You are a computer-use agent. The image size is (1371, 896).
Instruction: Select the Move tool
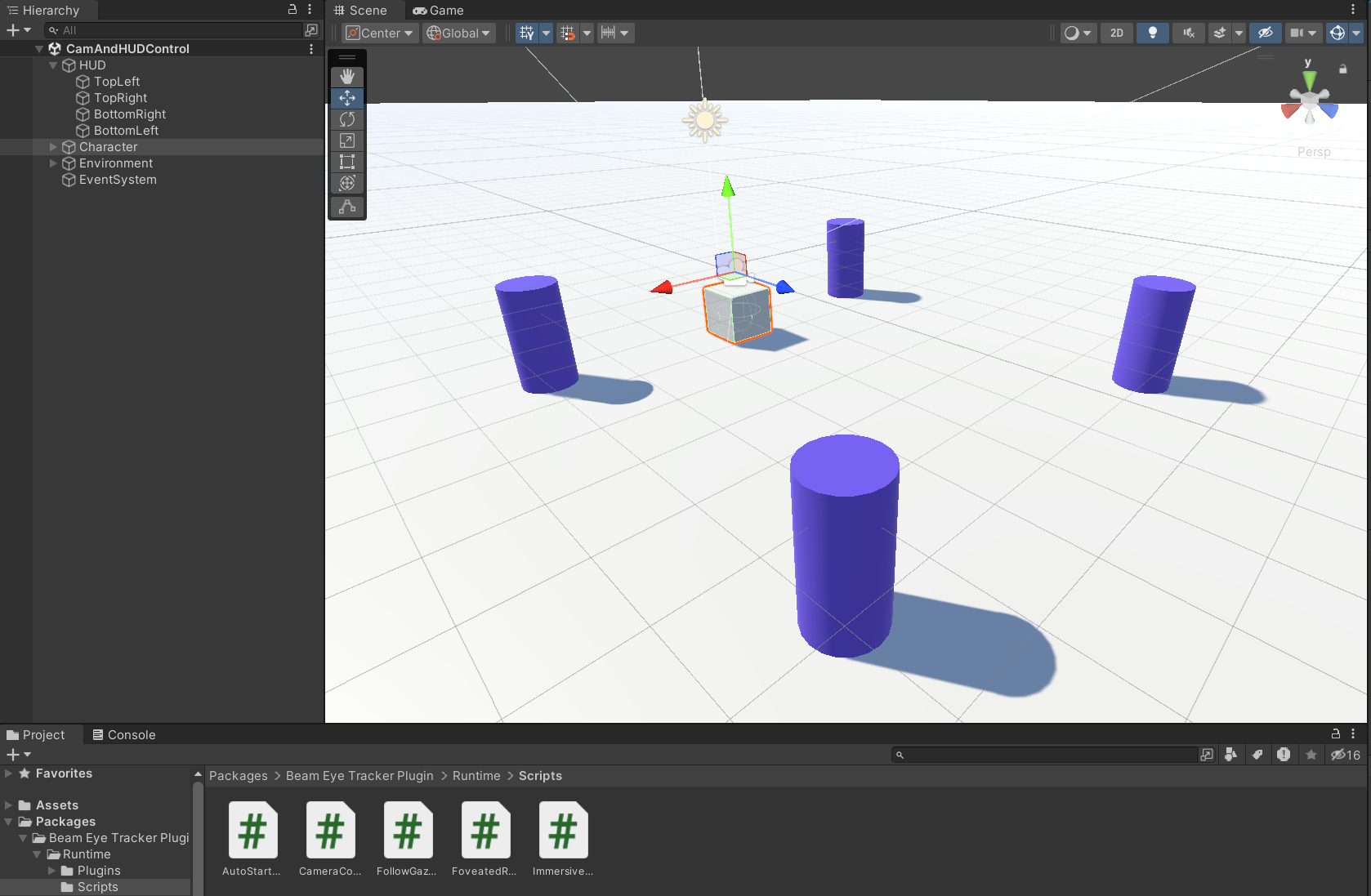pyautogui.click(x=347, y=98)
